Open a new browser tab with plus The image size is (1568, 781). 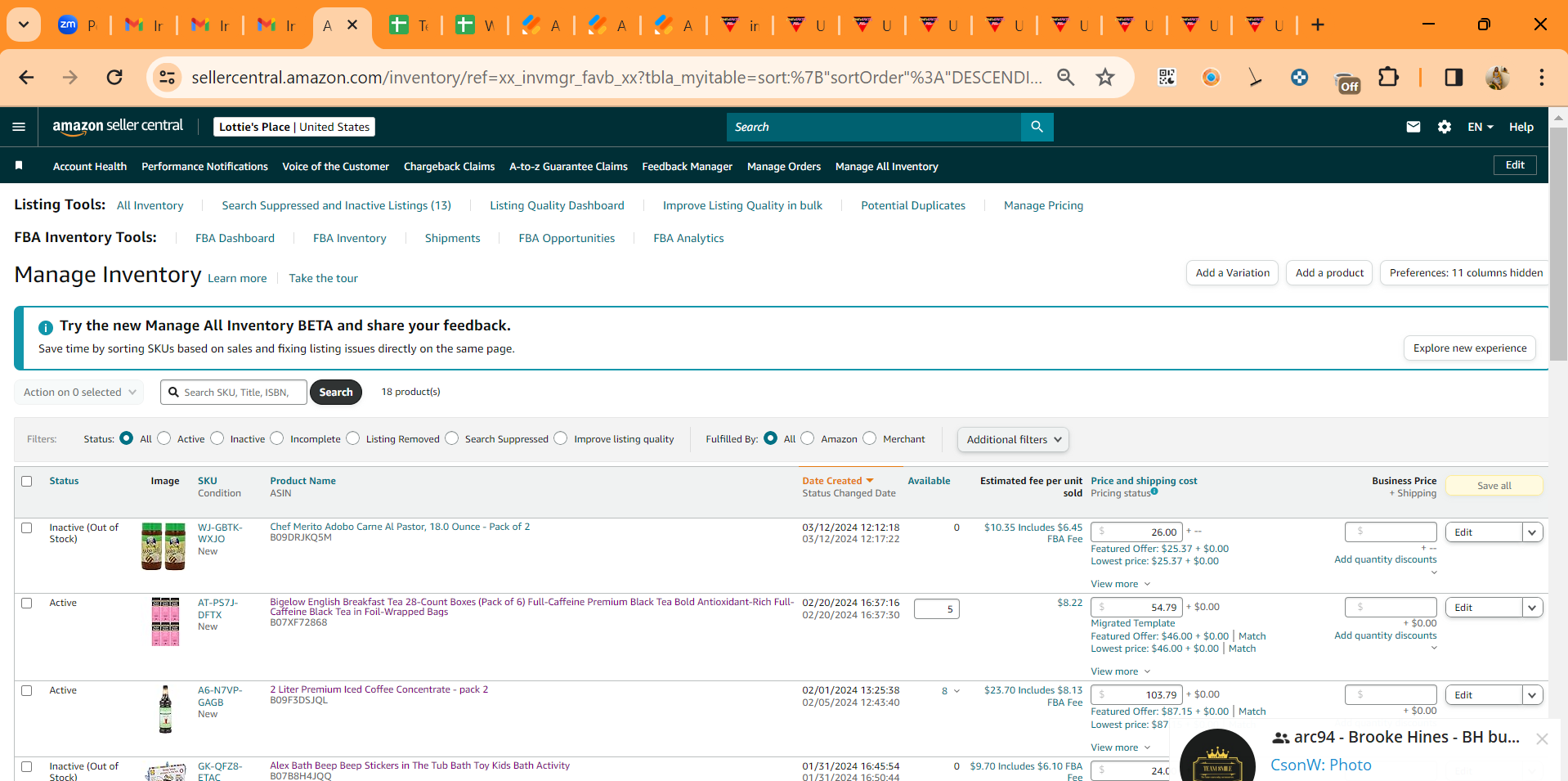tap(1318, 25)
